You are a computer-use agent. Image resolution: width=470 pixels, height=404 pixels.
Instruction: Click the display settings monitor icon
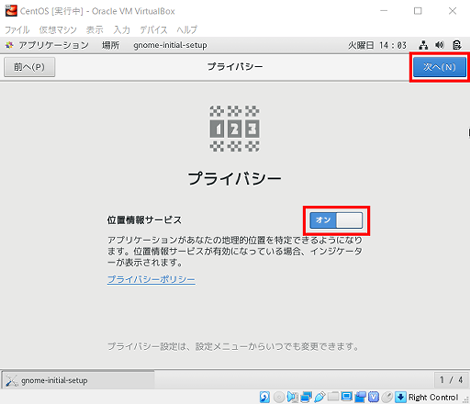(x=347, y=396)
